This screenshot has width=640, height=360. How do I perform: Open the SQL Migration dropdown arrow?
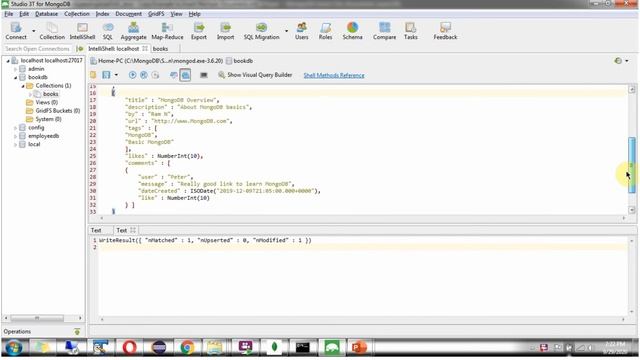tap(286, 31)
